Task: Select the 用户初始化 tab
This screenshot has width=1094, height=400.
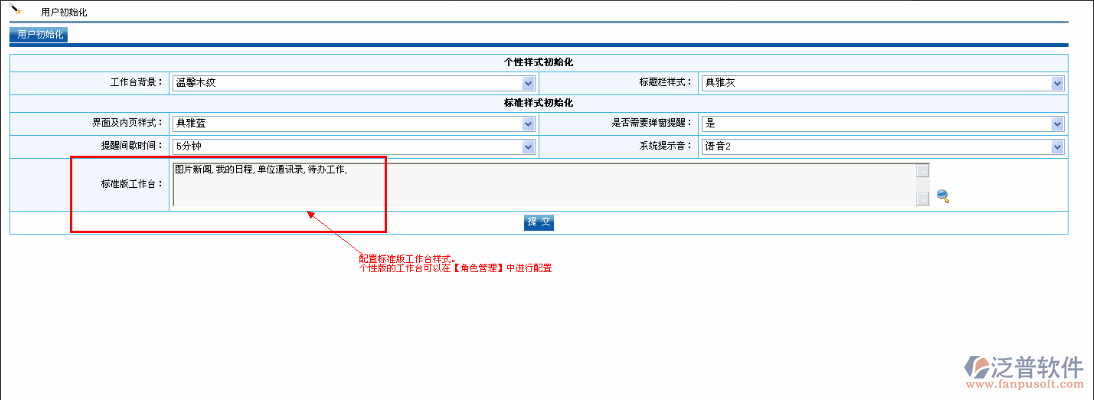Action: tap(39, 35)
